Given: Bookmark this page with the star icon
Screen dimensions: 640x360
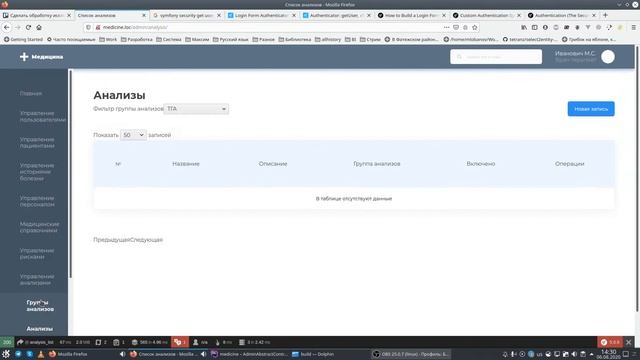Looking at the screenshot, I should [x=475, y=27].
